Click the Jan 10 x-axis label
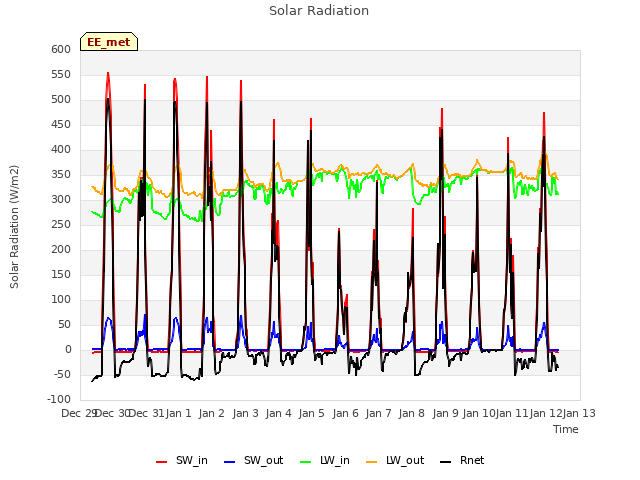640x480 pixels. click(479, 413)
